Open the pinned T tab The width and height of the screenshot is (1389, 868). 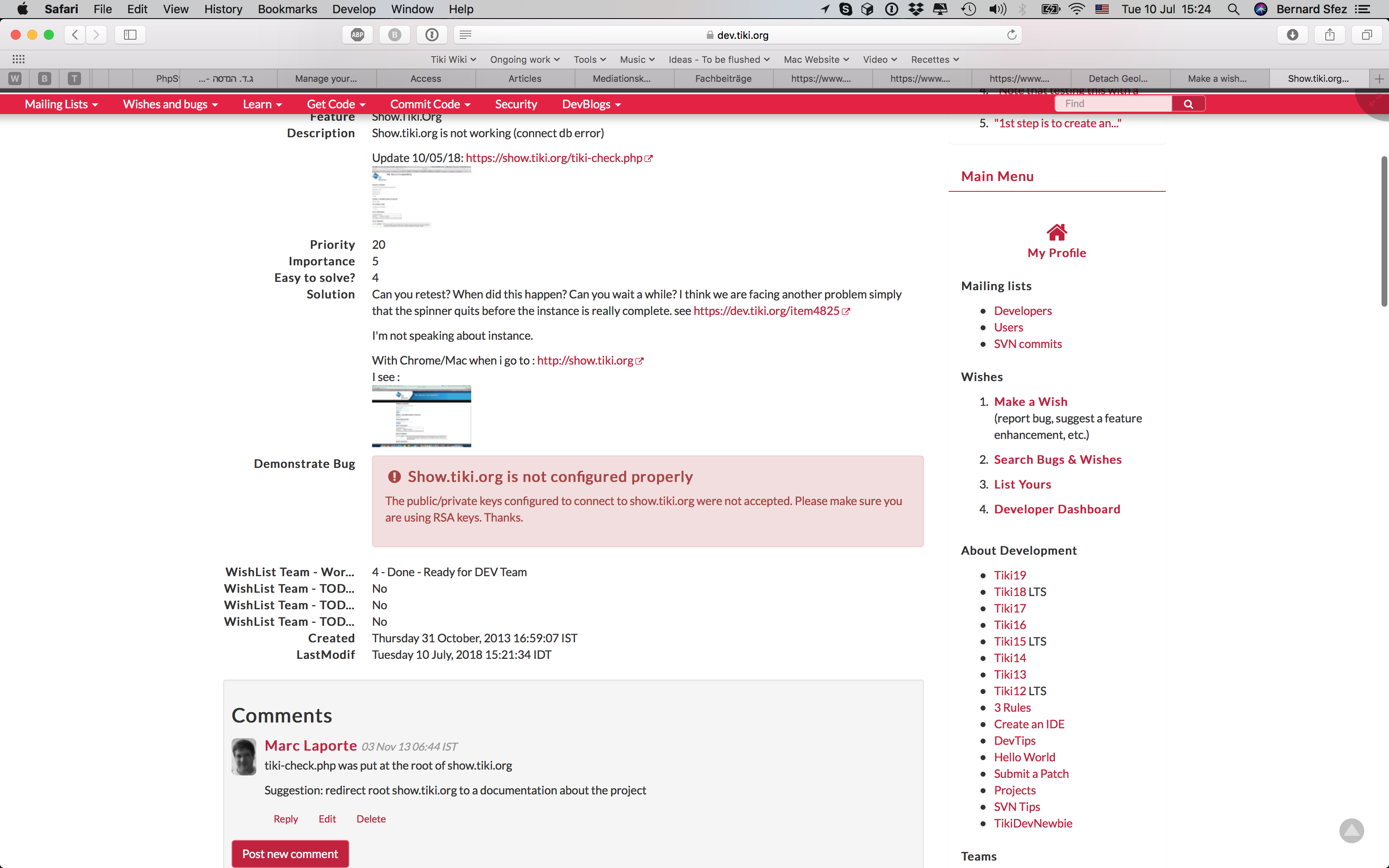tap(74, 79)
